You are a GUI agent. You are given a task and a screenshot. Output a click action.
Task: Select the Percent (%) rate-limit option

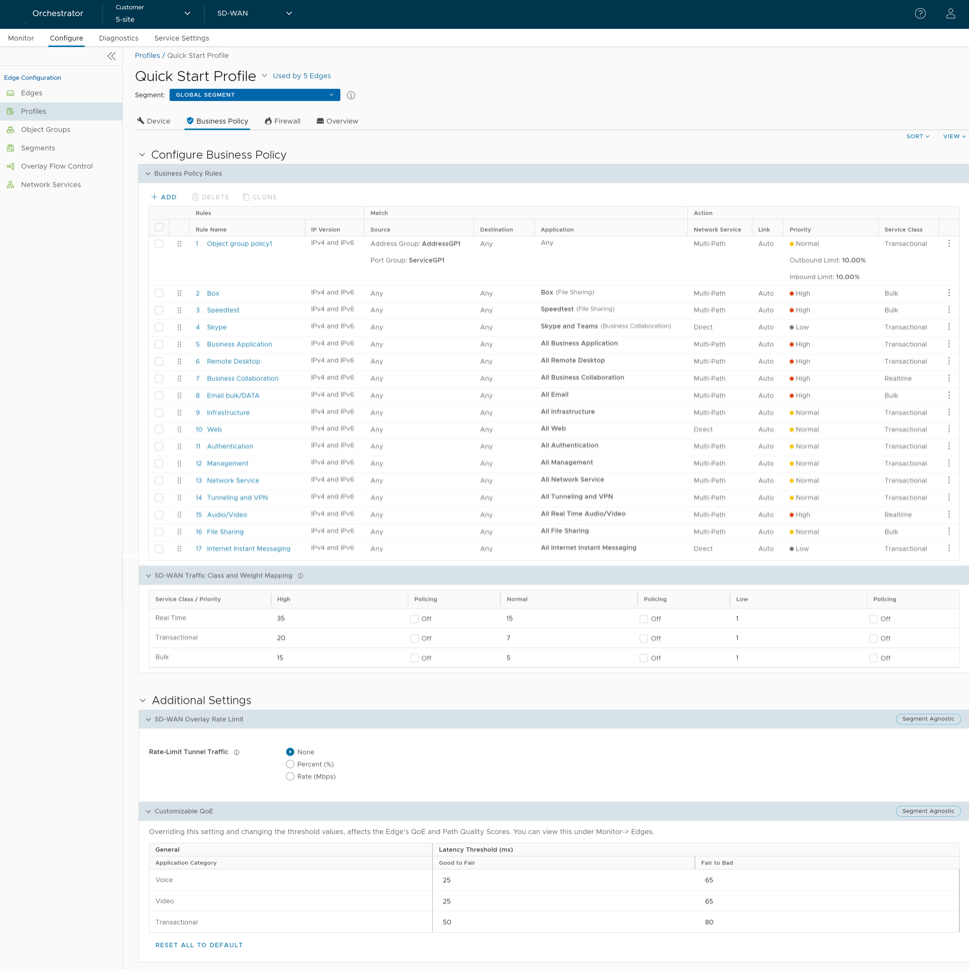[x=291, y=764]
